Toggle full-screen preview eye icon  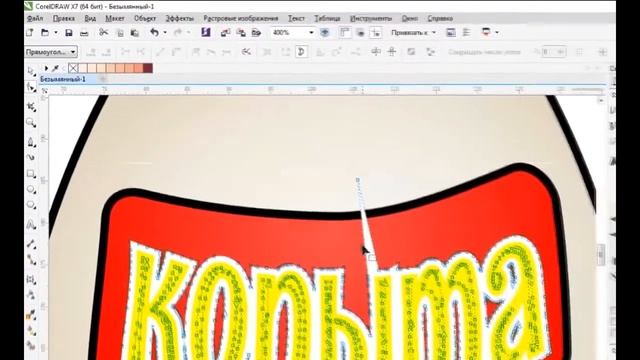[325, 33]
